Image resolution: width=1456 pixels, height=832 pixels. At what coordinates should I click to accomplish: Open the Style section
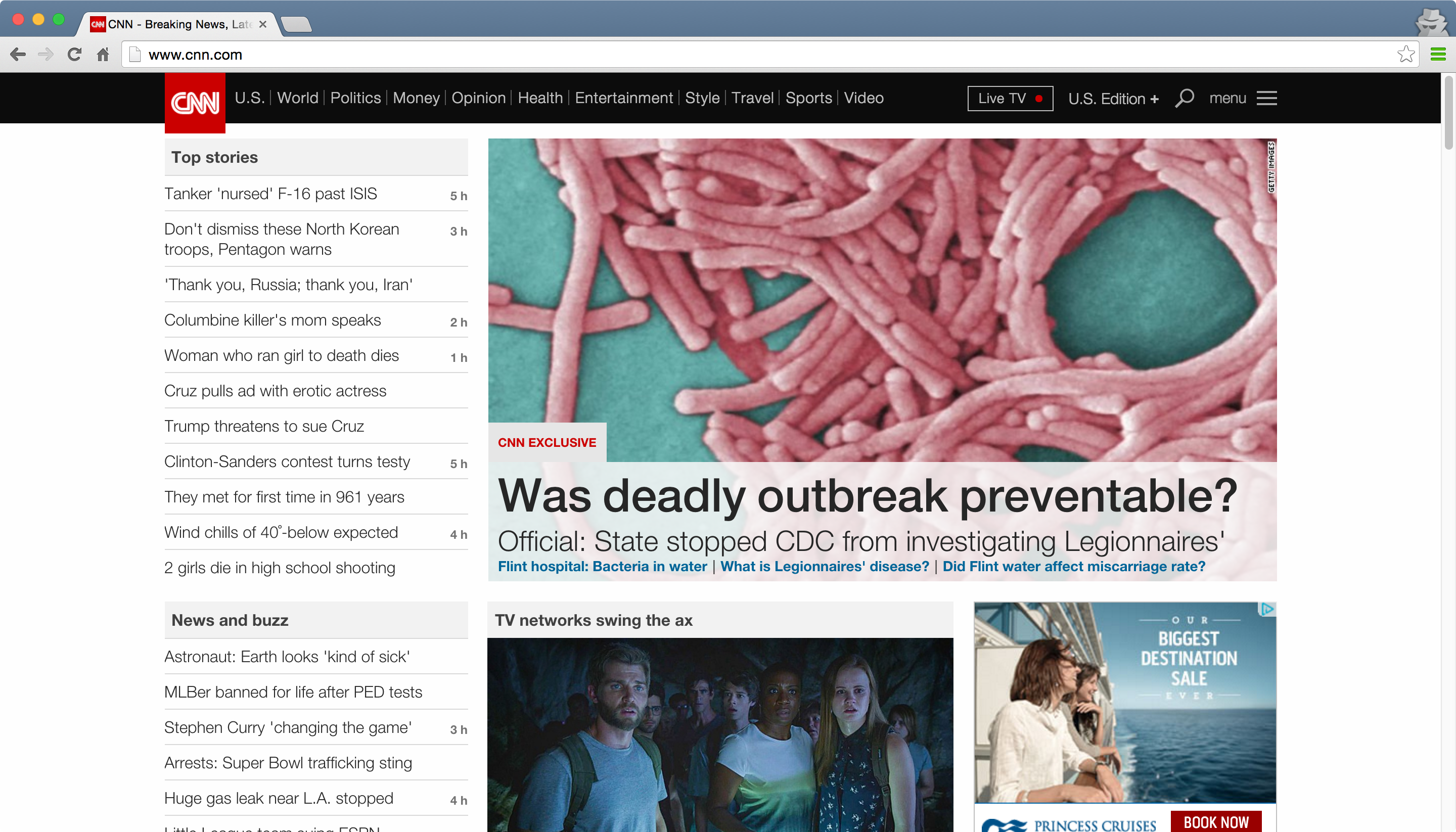(702, 98)
